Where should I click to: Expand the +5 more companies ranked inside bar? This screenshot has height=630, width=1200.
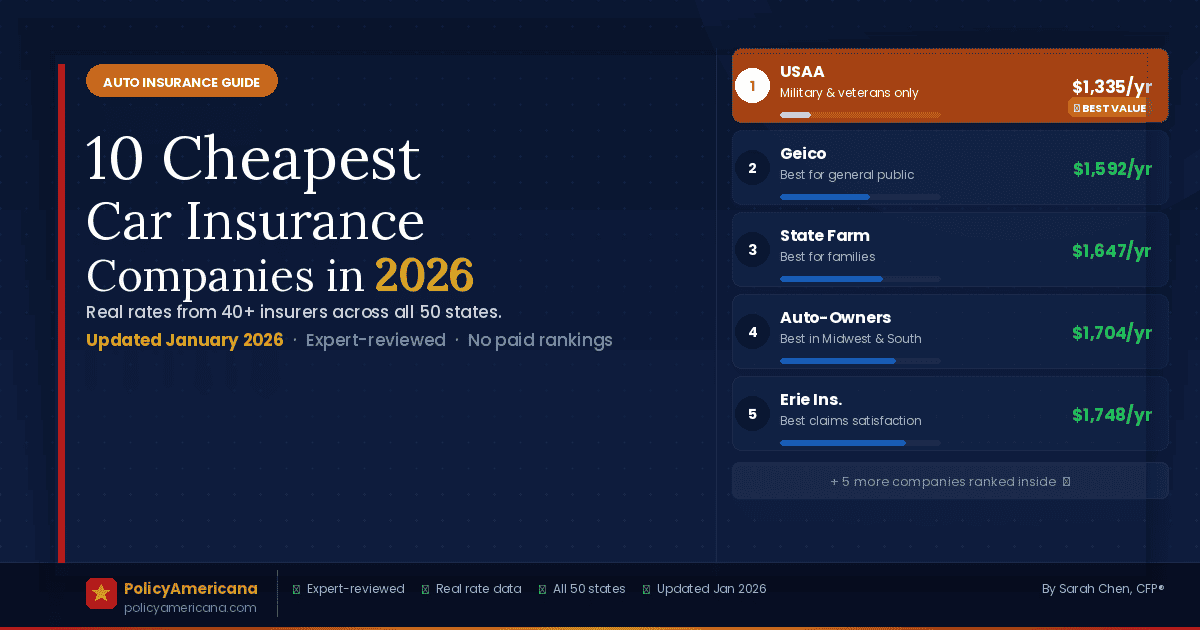tap(950, 481)
